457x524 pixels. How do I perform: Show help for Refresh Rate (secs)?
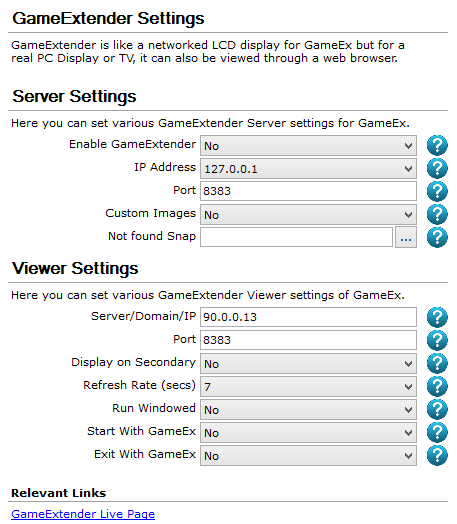point(437,386)
